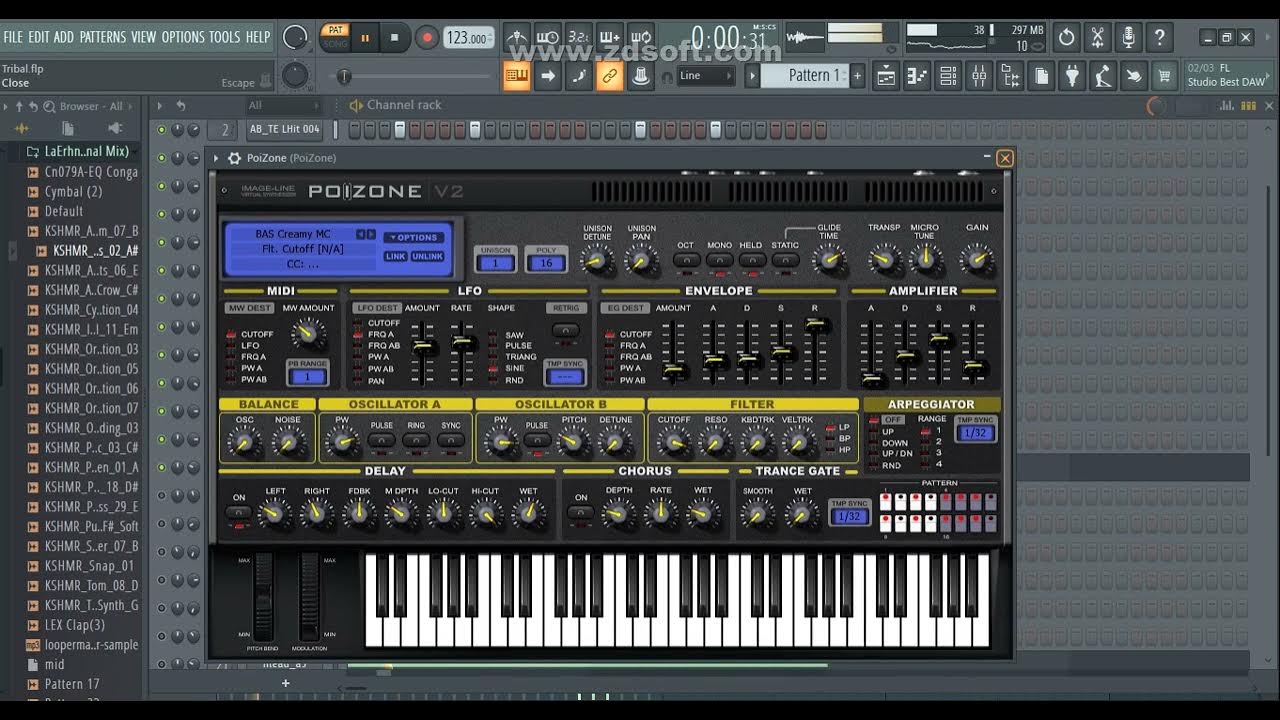Toggle Oscillator A SYNC button
The image size is (1280, 720).
[x=451, y=440]
